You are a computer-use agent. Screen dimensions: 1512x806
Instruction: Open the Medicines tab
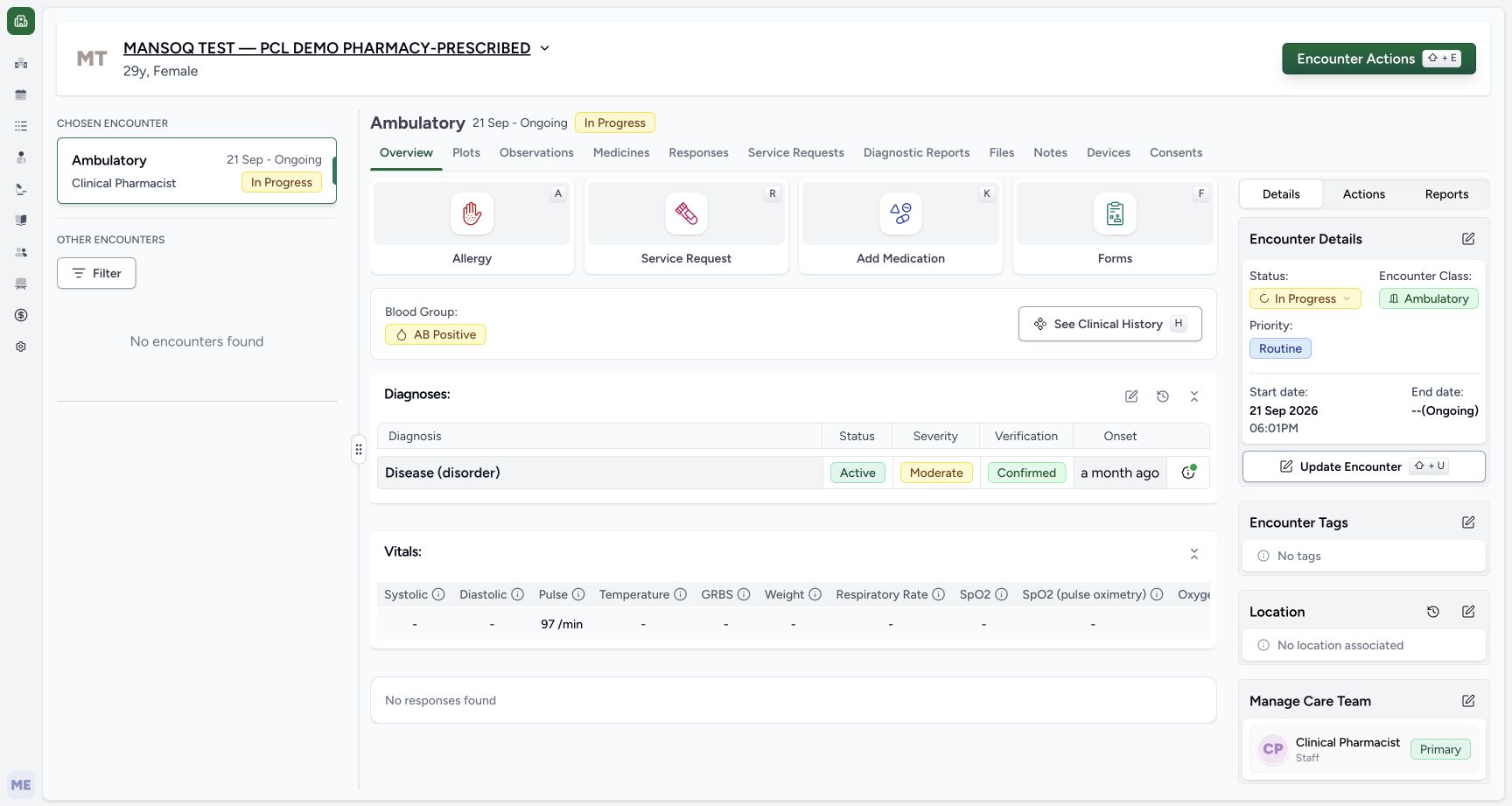pyautogui.click(x=621, y=152)
